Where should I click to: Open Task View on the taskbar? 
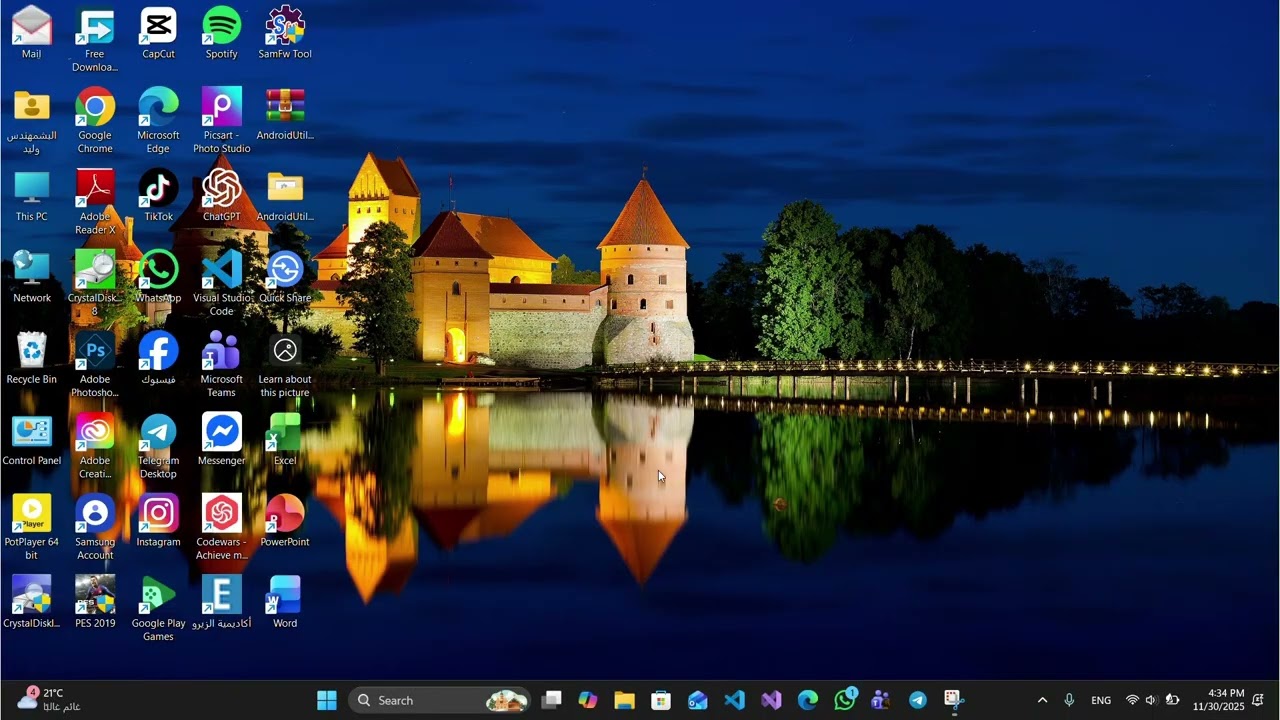pyautogui.click(x=551, y=700)
